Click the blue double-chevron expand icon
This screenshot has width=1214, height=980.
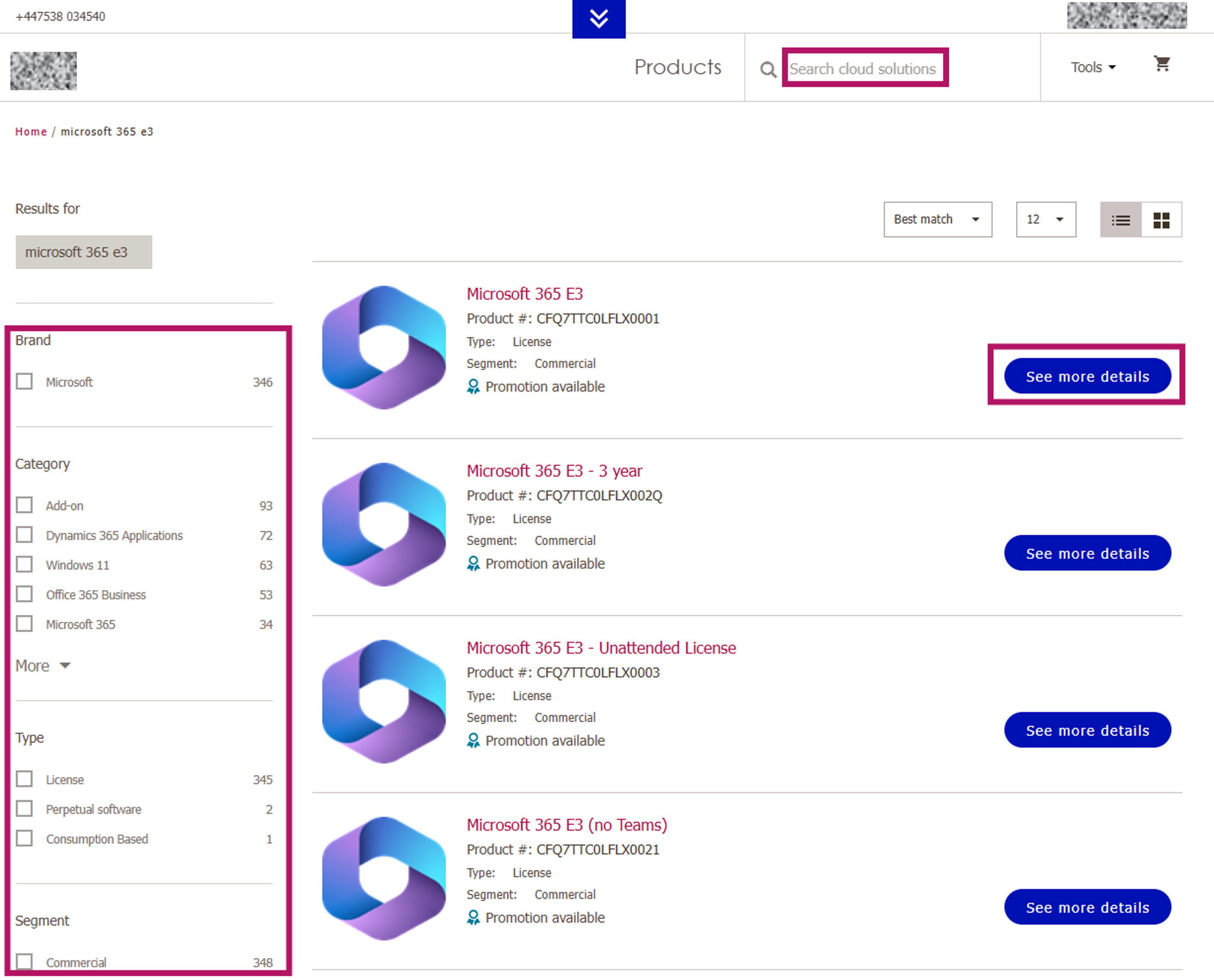pos(598,19)
